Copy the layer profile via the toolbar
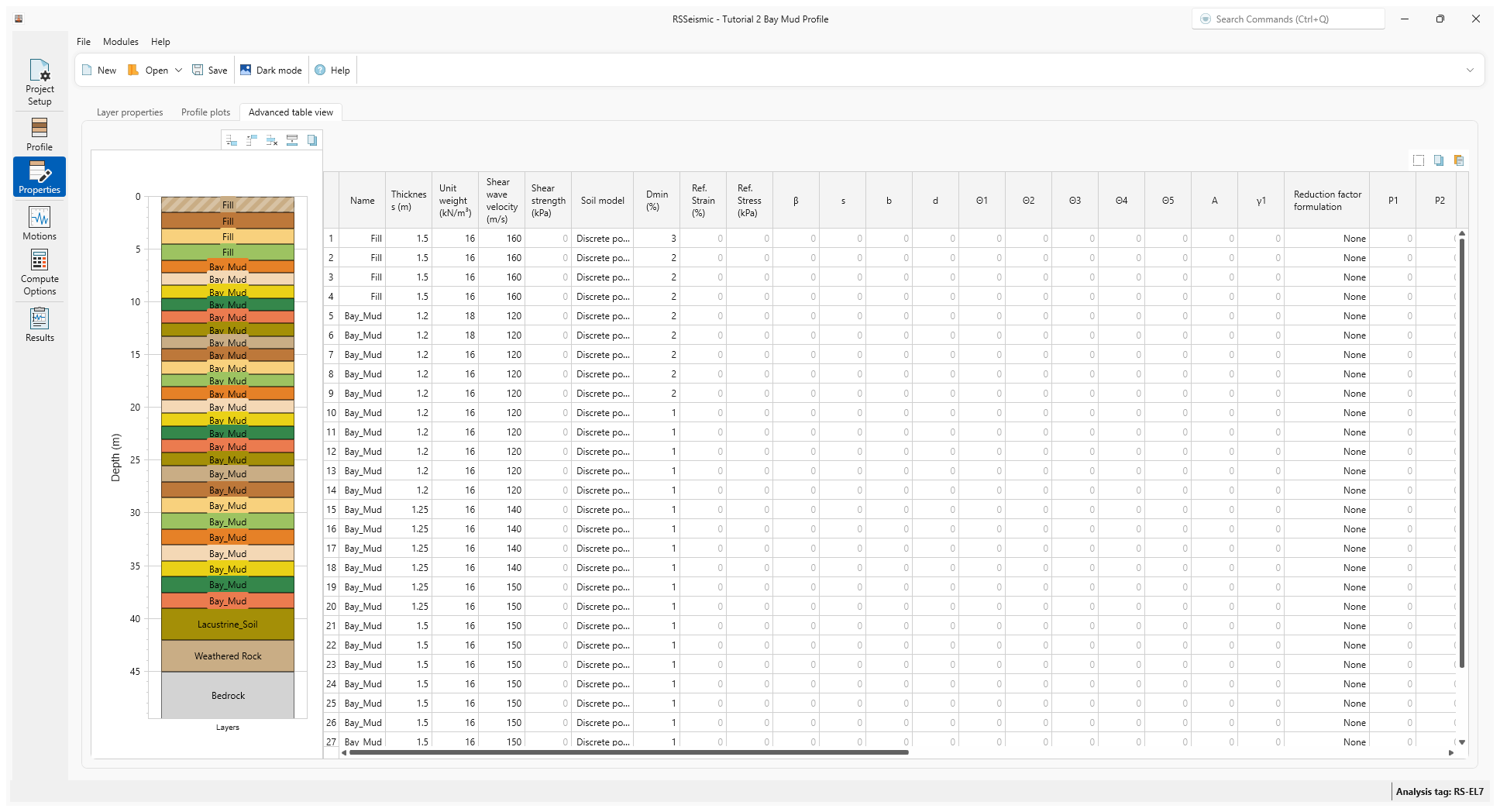Image resolution: width=1500 pixels, height=812 pixels. click(x=312, y=140)
